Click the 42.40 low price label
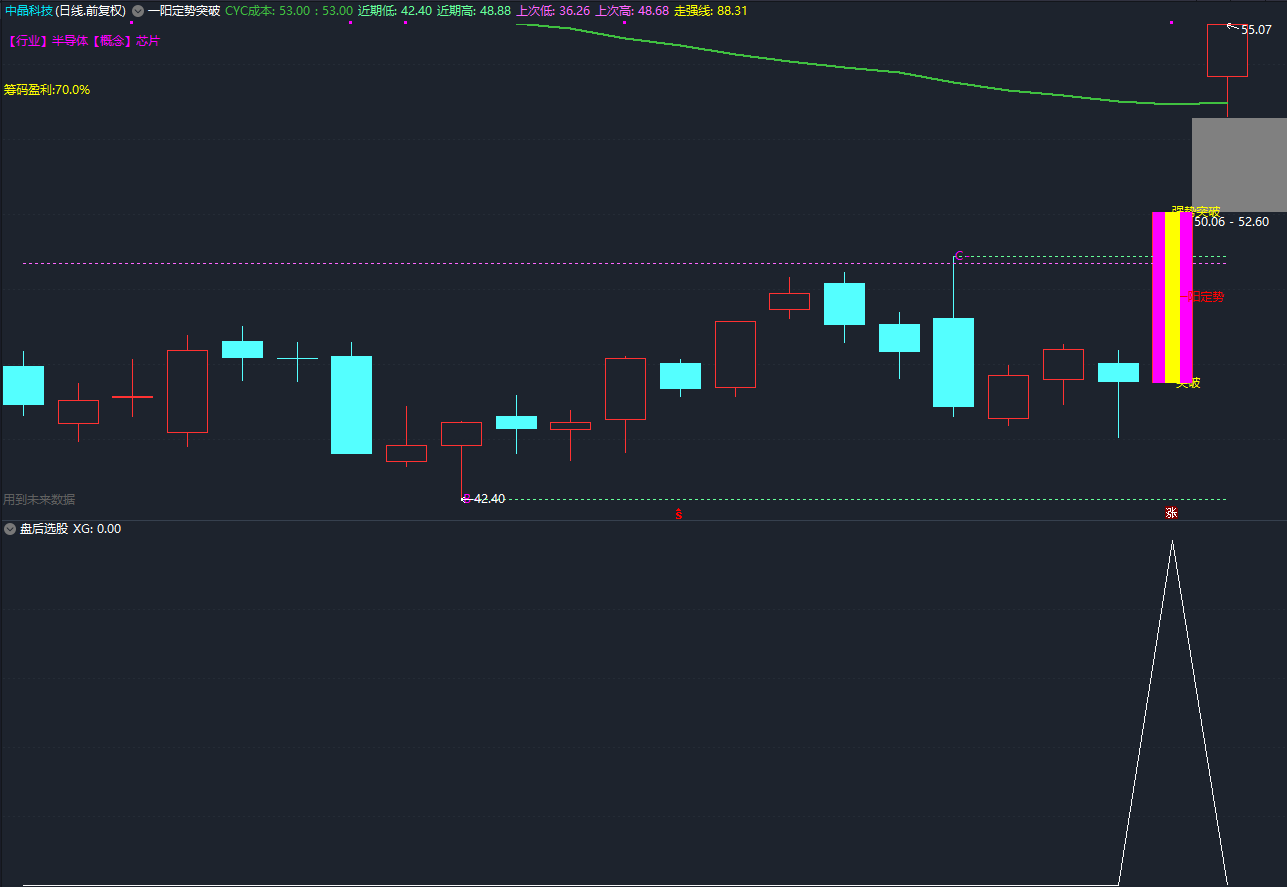Viewport: 1287px width, 887px height. pyautogui.click(x=490, y=498)
